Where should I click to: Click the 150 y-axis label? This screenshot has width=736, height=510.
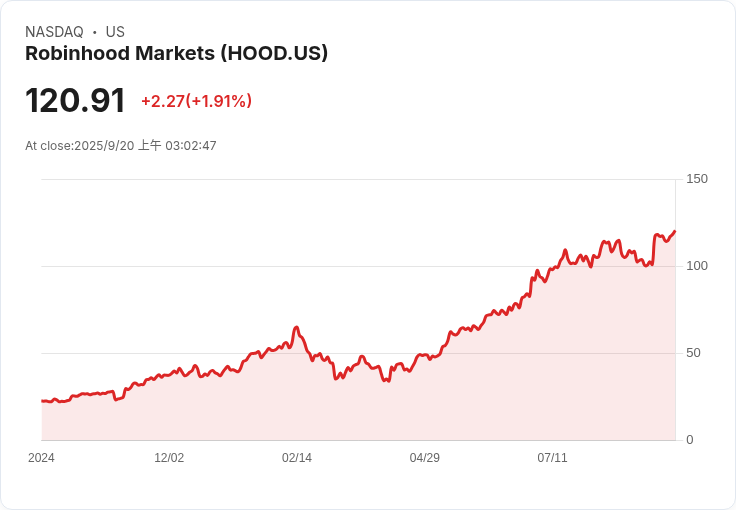click(697, 179)
